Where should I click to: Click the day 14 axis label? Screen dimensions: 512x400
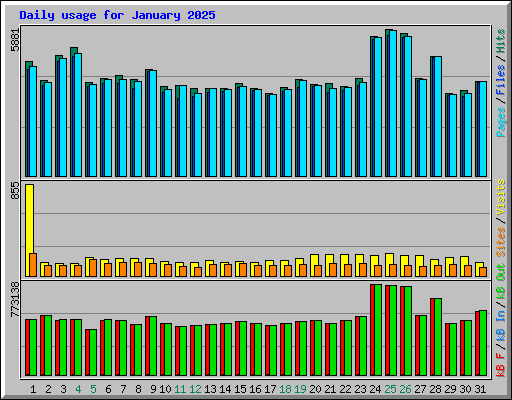(x=225, y=389)
